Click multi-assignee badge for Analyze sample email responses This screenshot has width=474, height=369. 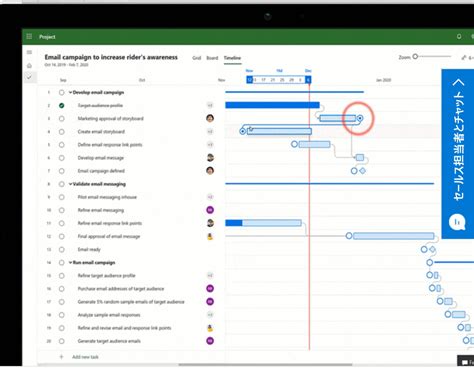point(210,315)
